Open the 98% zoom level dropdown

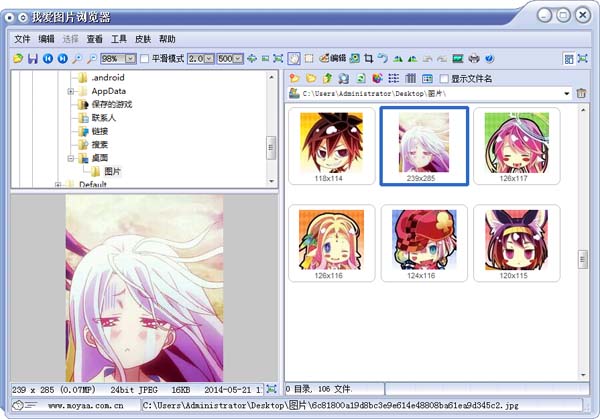[x=130, y=59]
